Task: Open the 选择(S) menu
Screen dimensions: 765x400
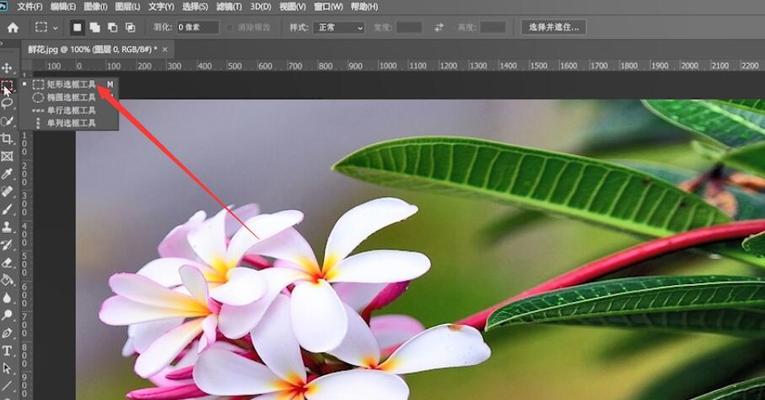Action: coord(195,7)
